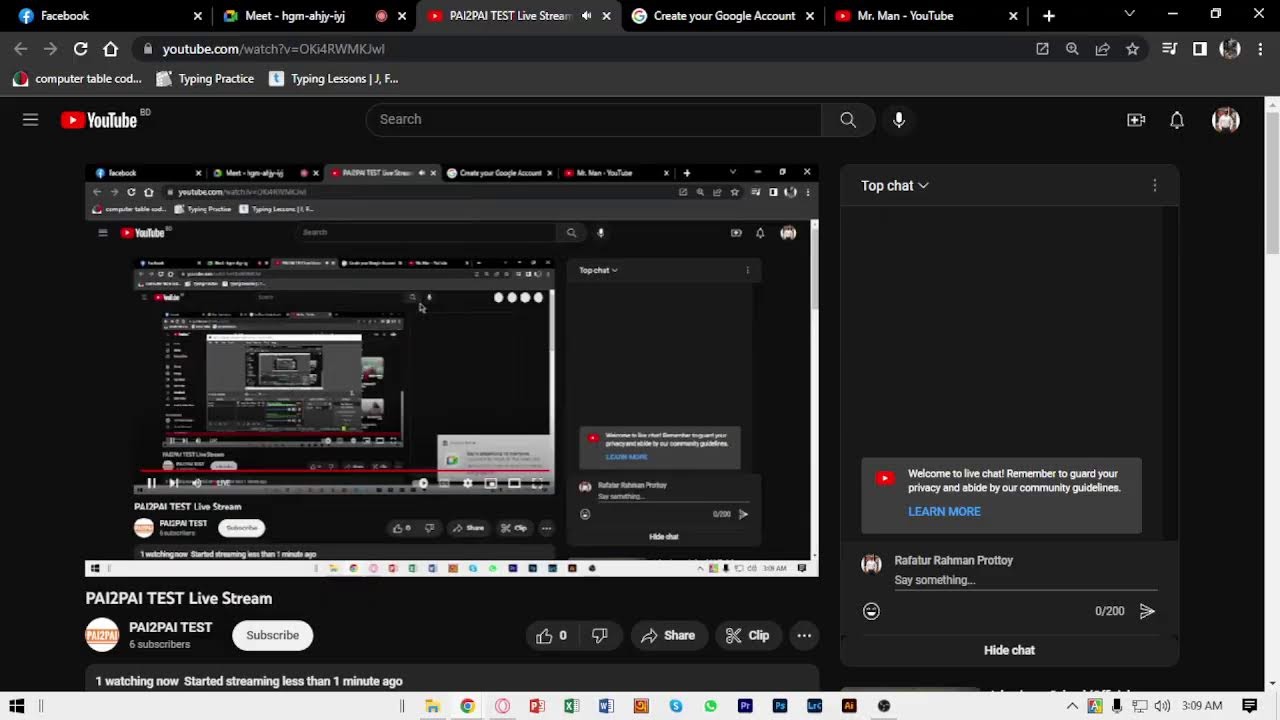The width and height of the screenshot is (1280, 720).
Task: Open File Explorer from the taskbar
Action: pyautogui.click(x=432, y=706)
